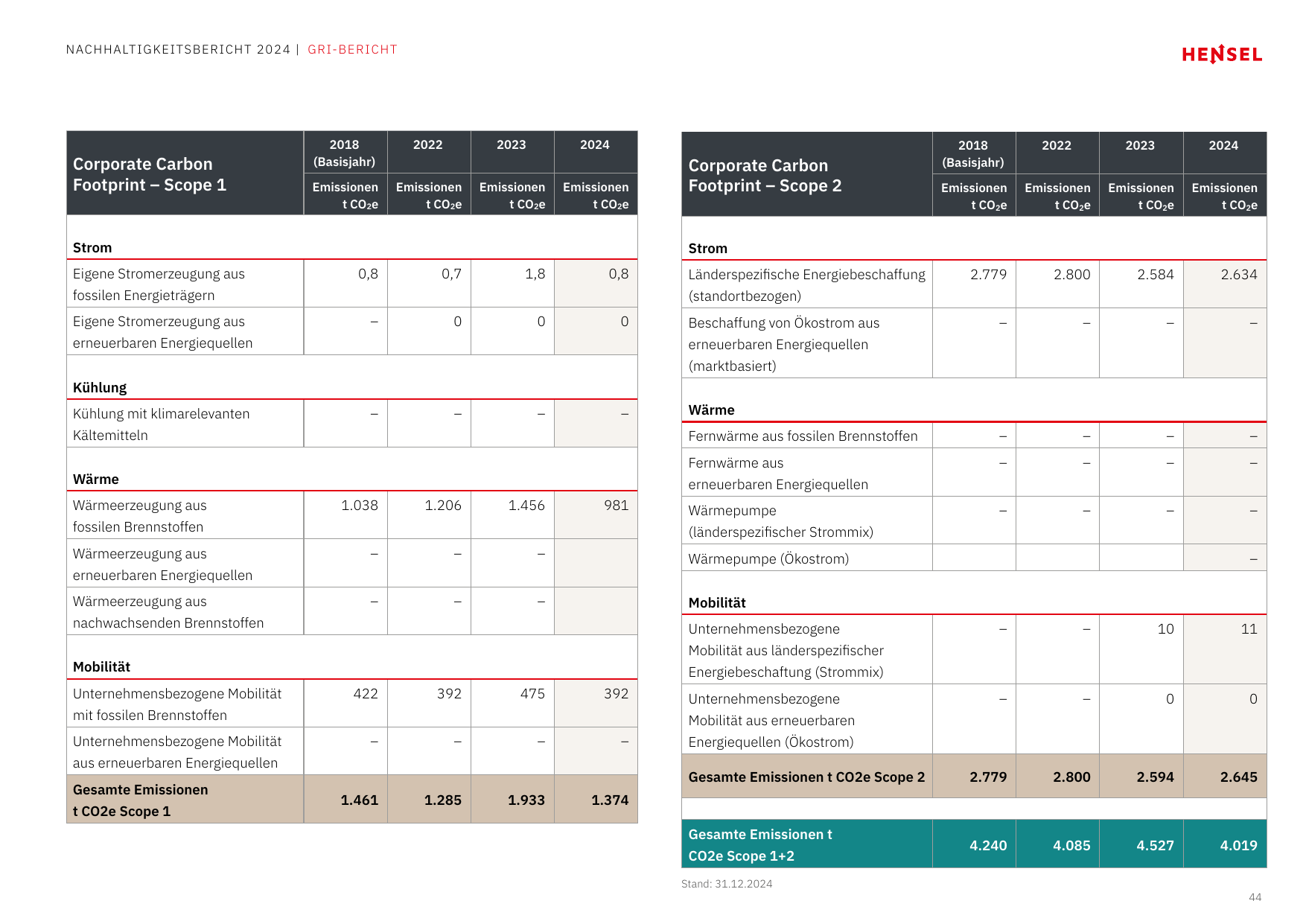Click the Corporate Carbon Footprint – Scope 1 title
Viewport: 1306px width, 924px height.
click(x=150, y=174)
